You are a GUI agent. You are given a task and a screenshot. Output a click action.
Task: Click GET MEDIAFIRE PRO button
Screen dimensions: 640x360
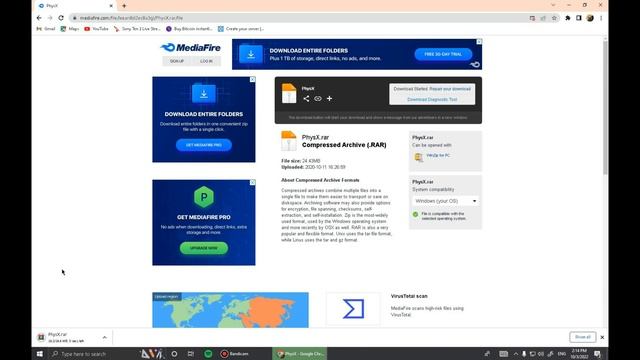pyautogui.click(x=204, y=145)
